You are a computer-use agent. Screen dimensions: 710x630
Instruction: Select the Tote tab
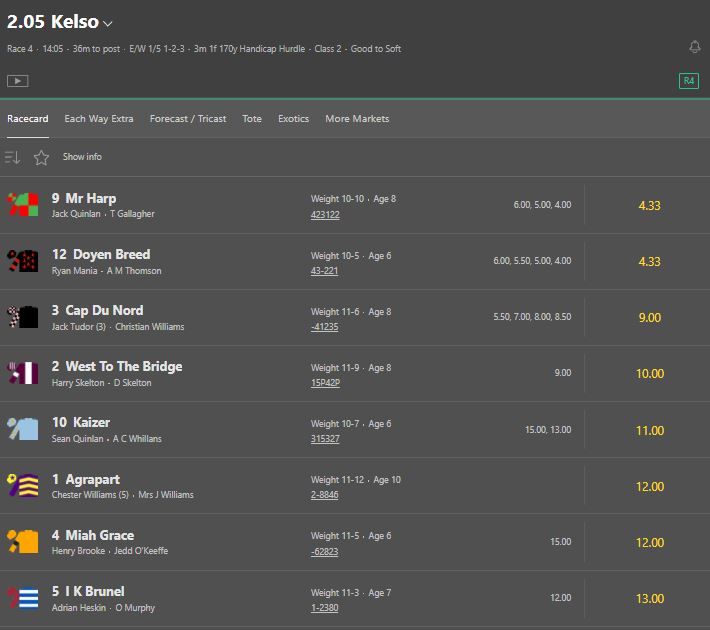coord(252,119)
